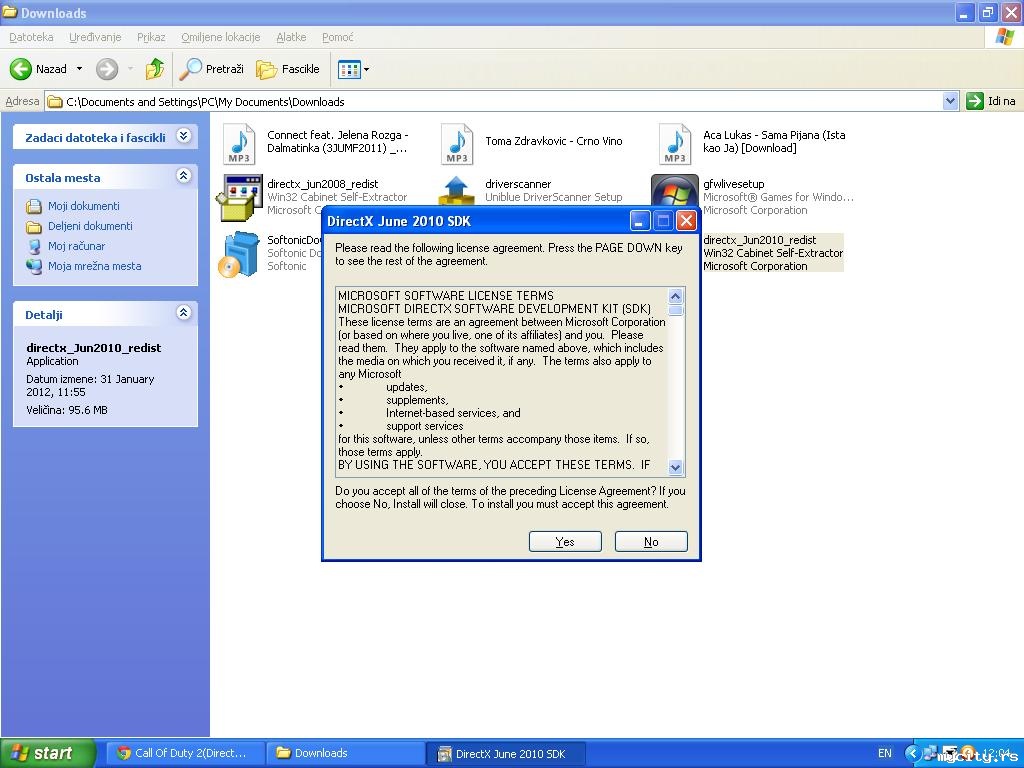Click the license agreement text area
This screenshot has height=768, width=1024.
(x=502, y=382)
